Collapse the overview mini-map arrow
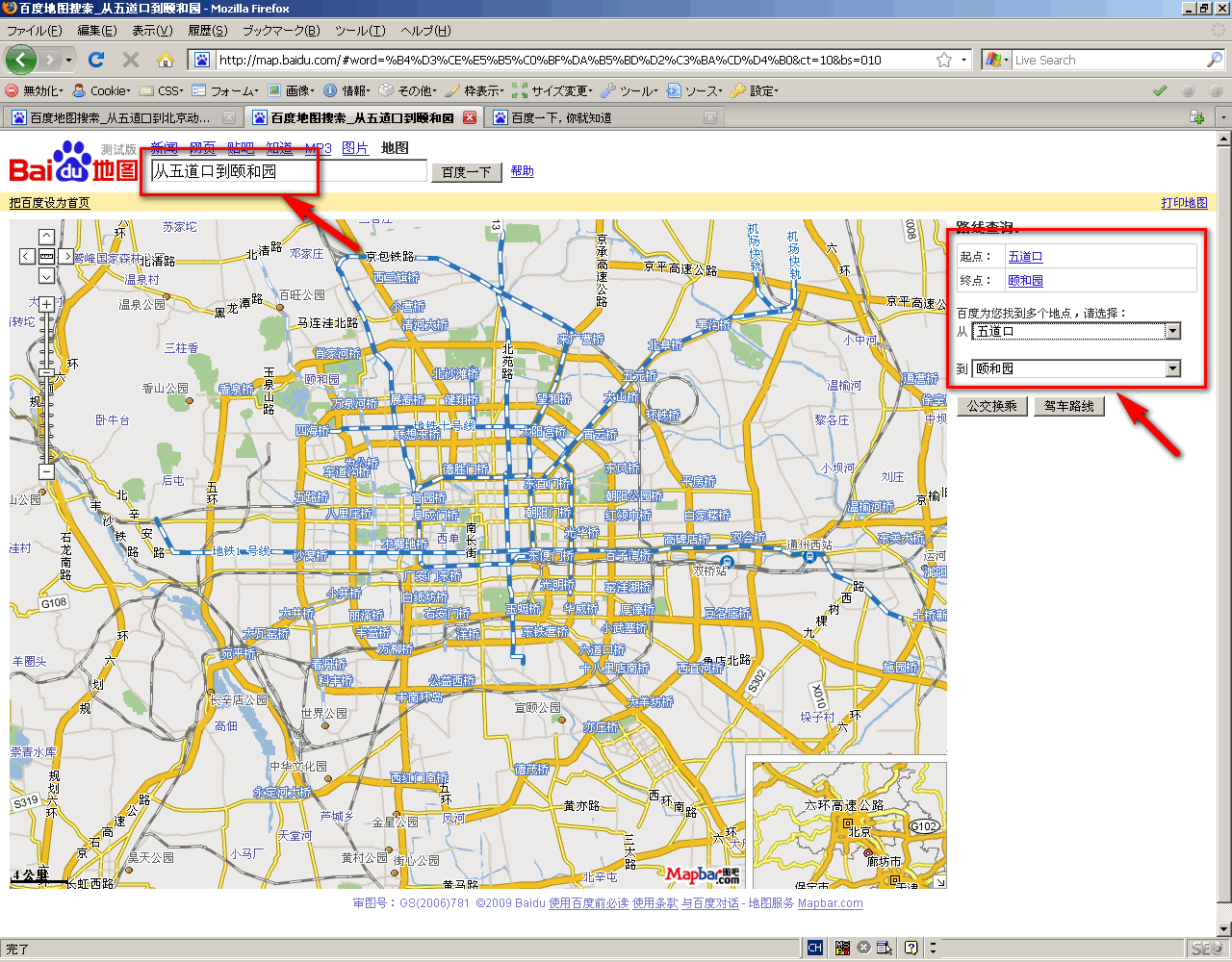The height and width of the screenshot is (962, 1232). coord(940,881)
